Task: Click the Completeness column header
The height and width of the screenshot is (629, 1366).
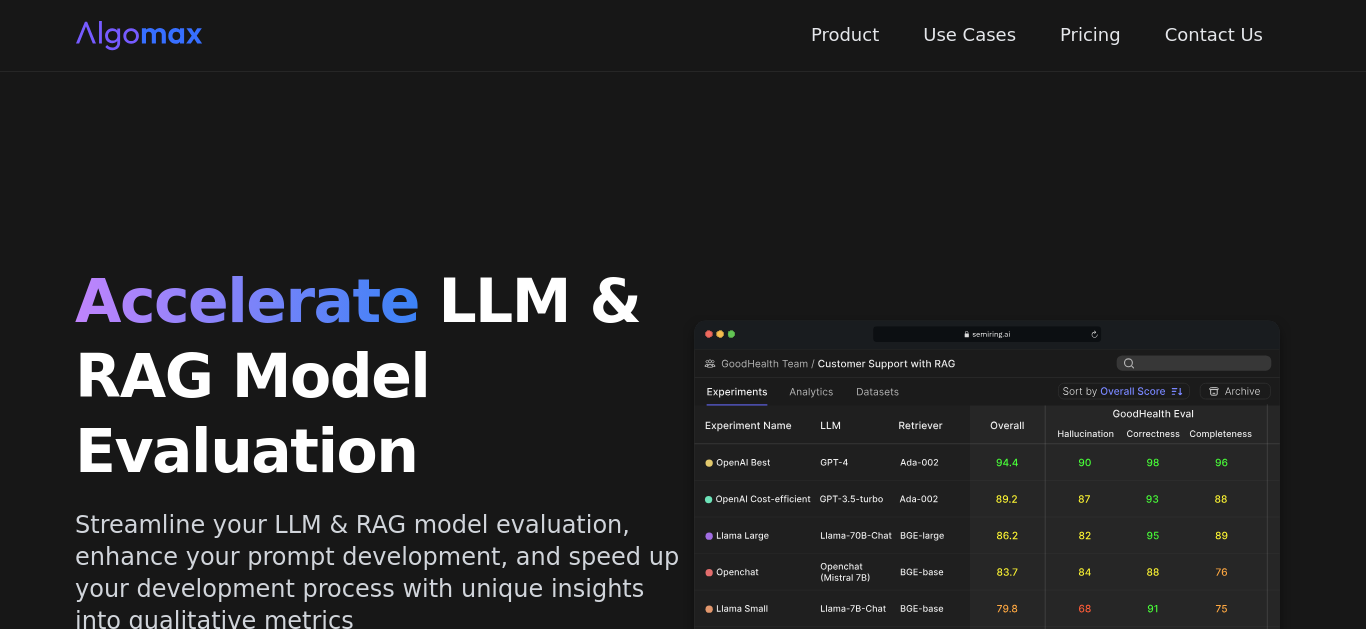Action: [x=1221, y=434]
